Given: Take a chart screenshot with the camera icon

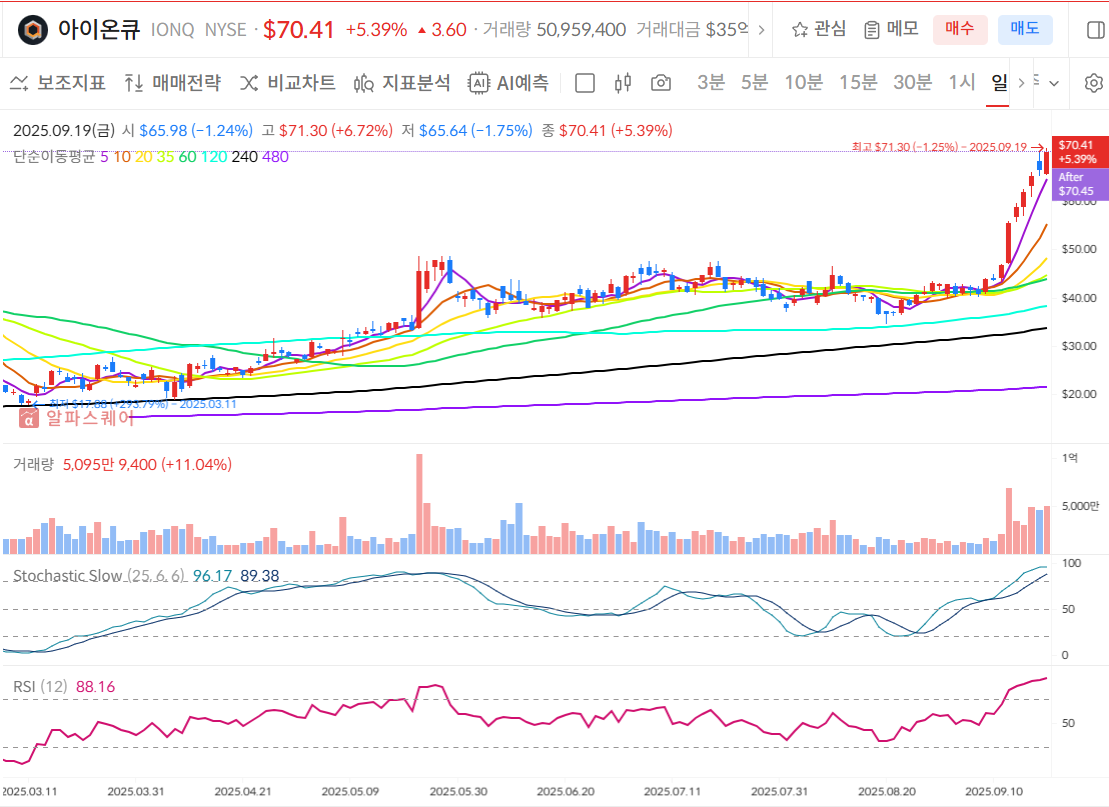Looking at the screenshot, I should tap(660, 83).
